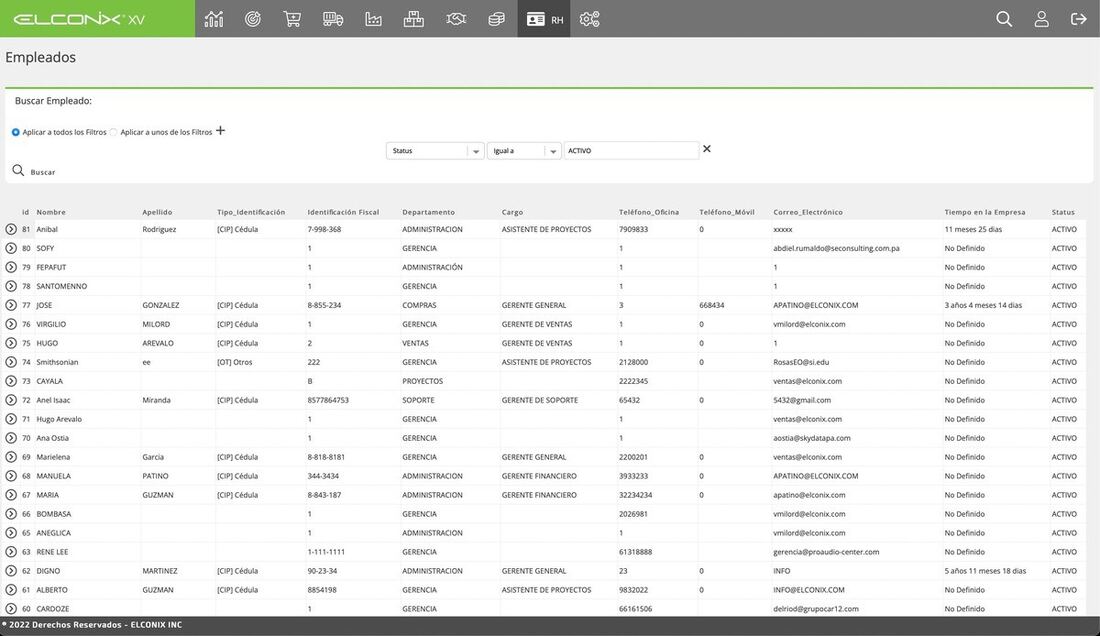Viewport: 1100px width, 636px height.
Task: Click the 5 años 11 meses 18 días cell
Action: (985, 571)
